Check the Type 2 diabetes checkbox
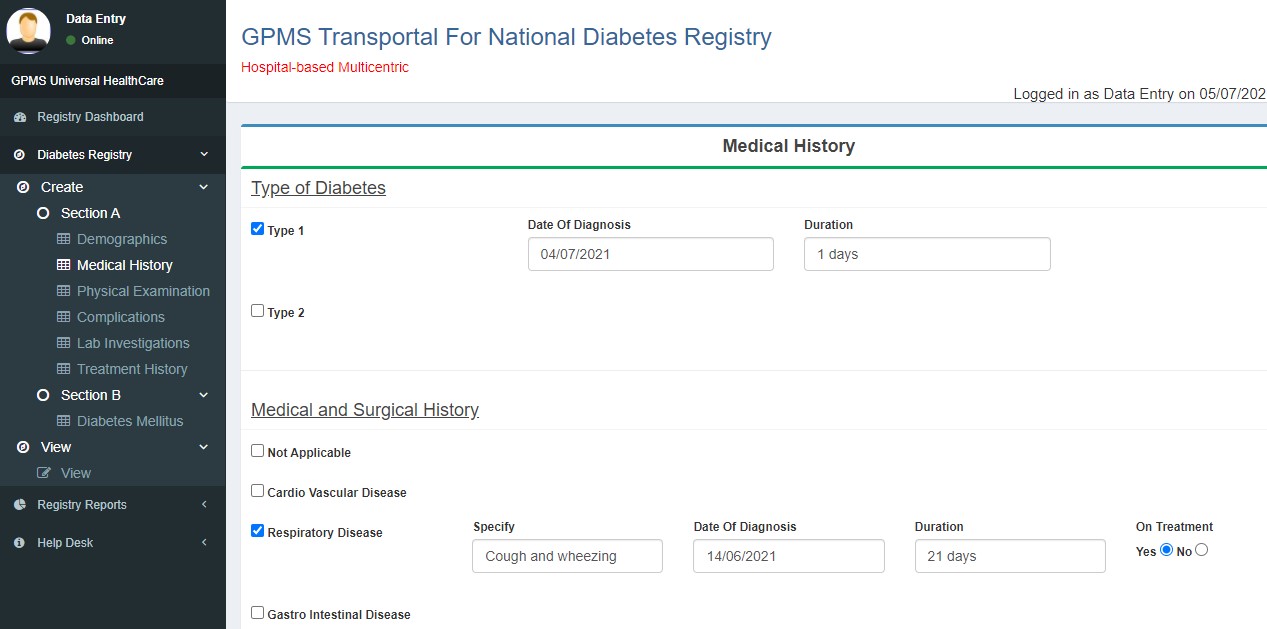This screenshot has height=629, width=1267. tap(257, 311)
